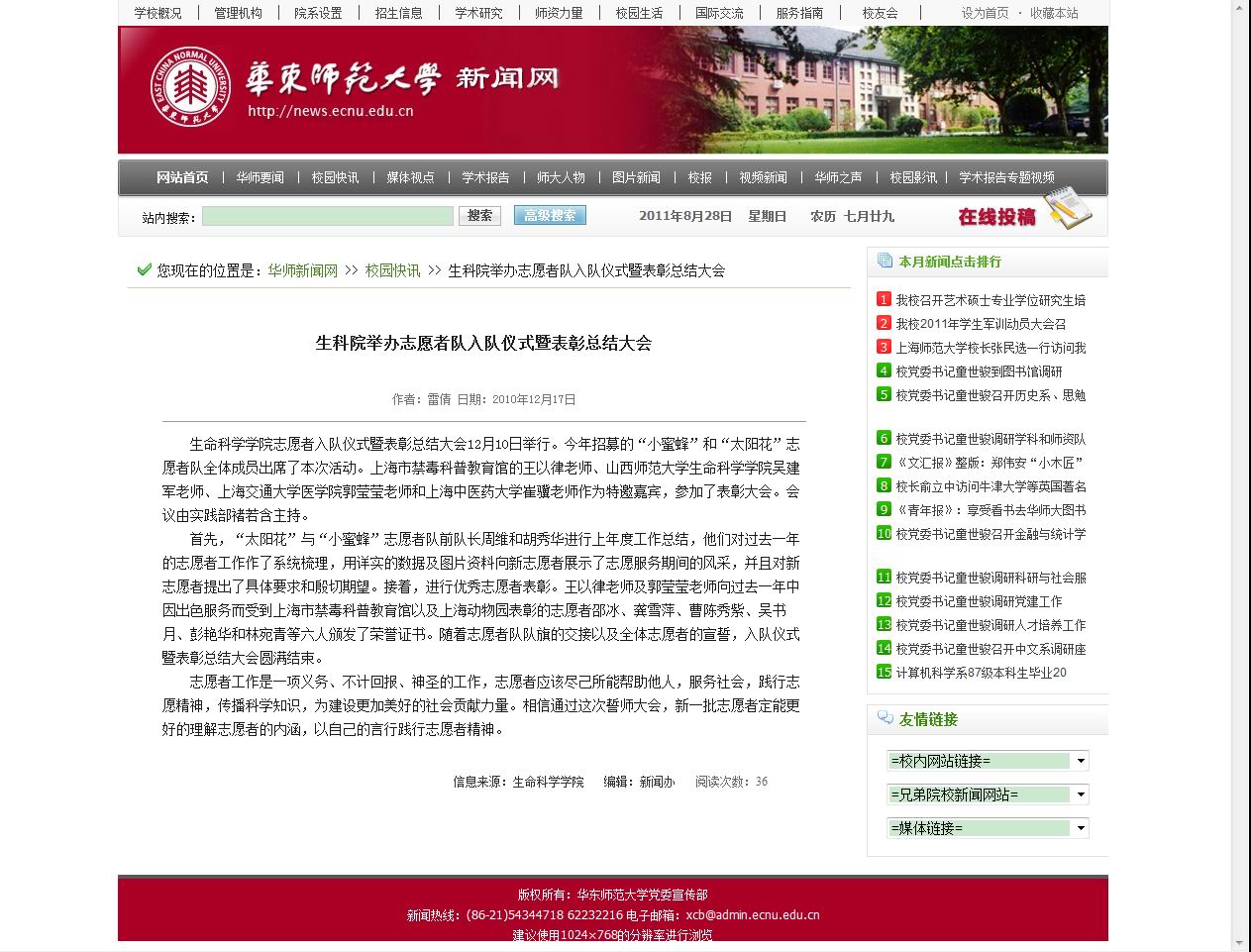1251x952 pixels.
Task: Go to 招生信息 in top menu
Action: (398, 13)
